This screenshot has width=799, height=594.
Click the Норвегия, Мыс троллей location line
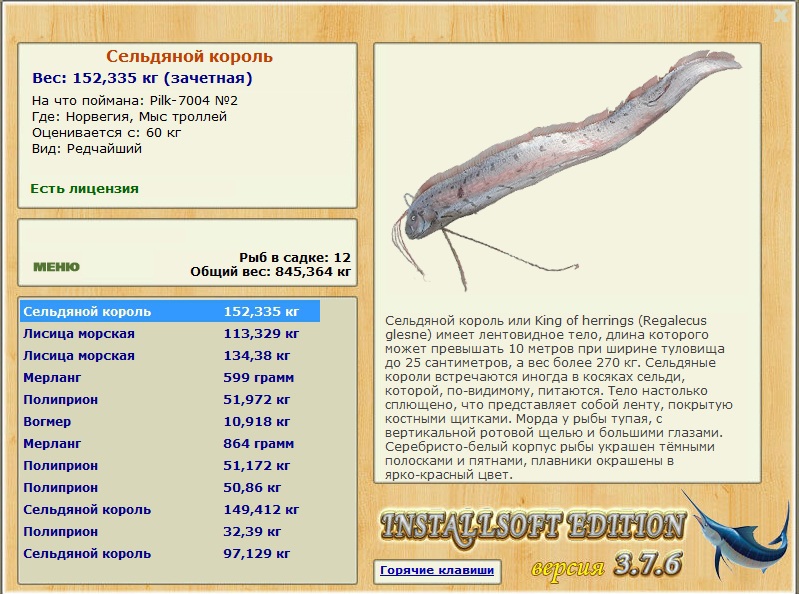tap(129, 117)
